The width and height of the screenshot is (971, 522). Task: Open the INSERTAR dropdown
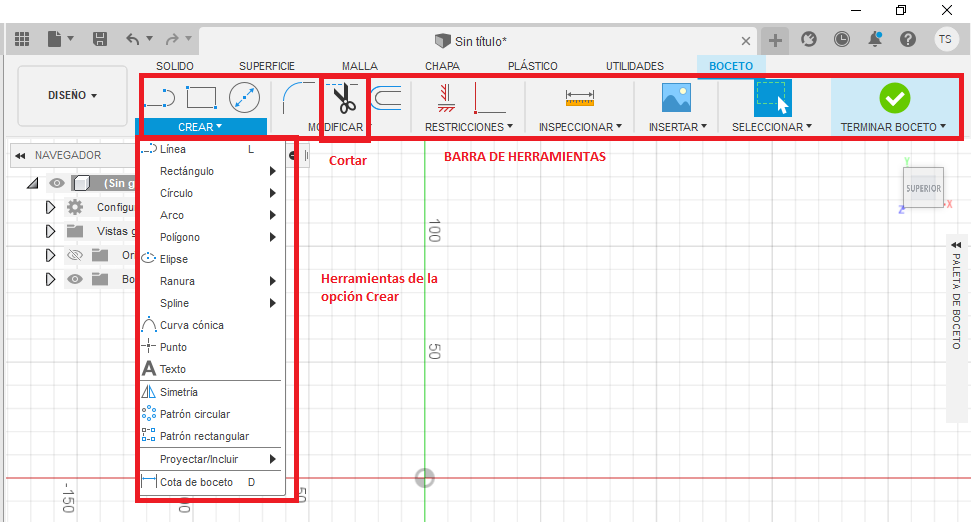[677, 127]
